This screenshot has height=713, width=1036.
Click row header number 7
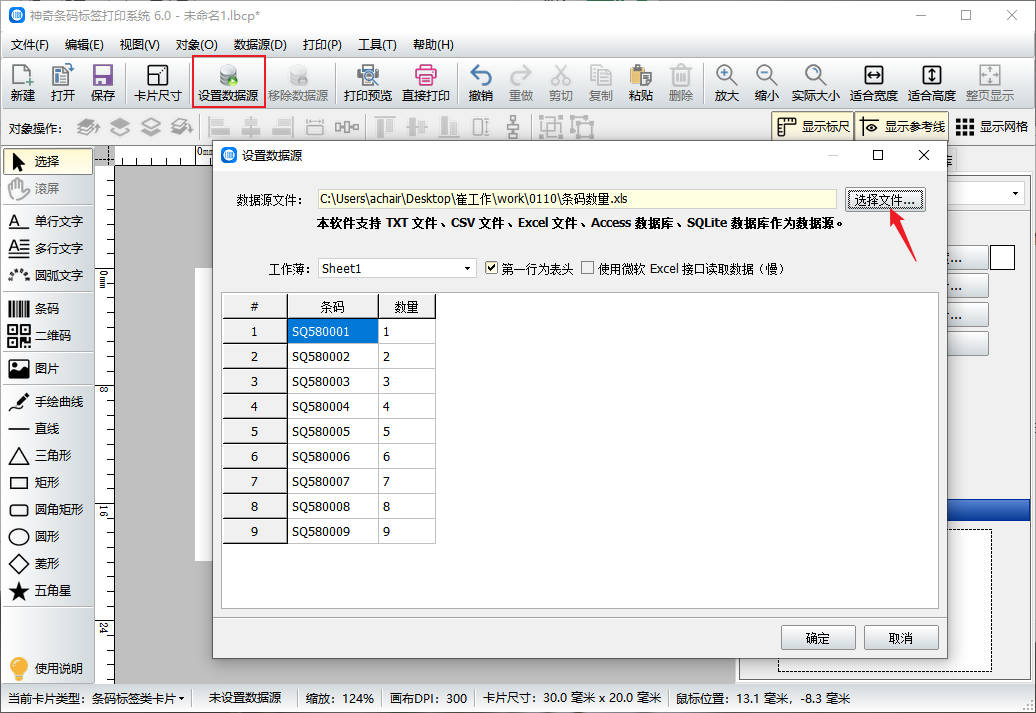[254, 482]
